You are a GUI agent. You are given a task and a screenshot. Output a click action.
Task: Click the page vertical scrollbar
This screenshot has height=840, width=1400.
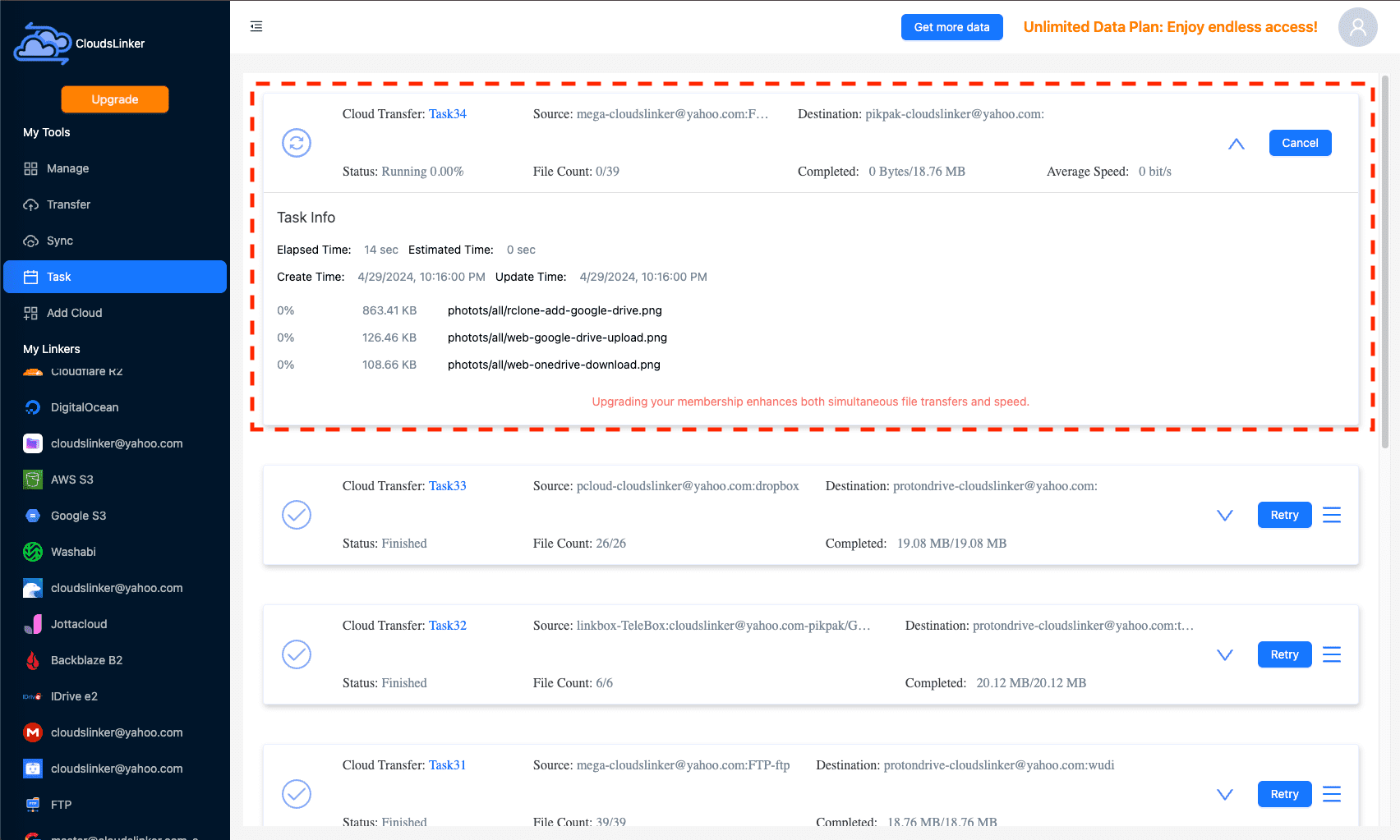1385,261
